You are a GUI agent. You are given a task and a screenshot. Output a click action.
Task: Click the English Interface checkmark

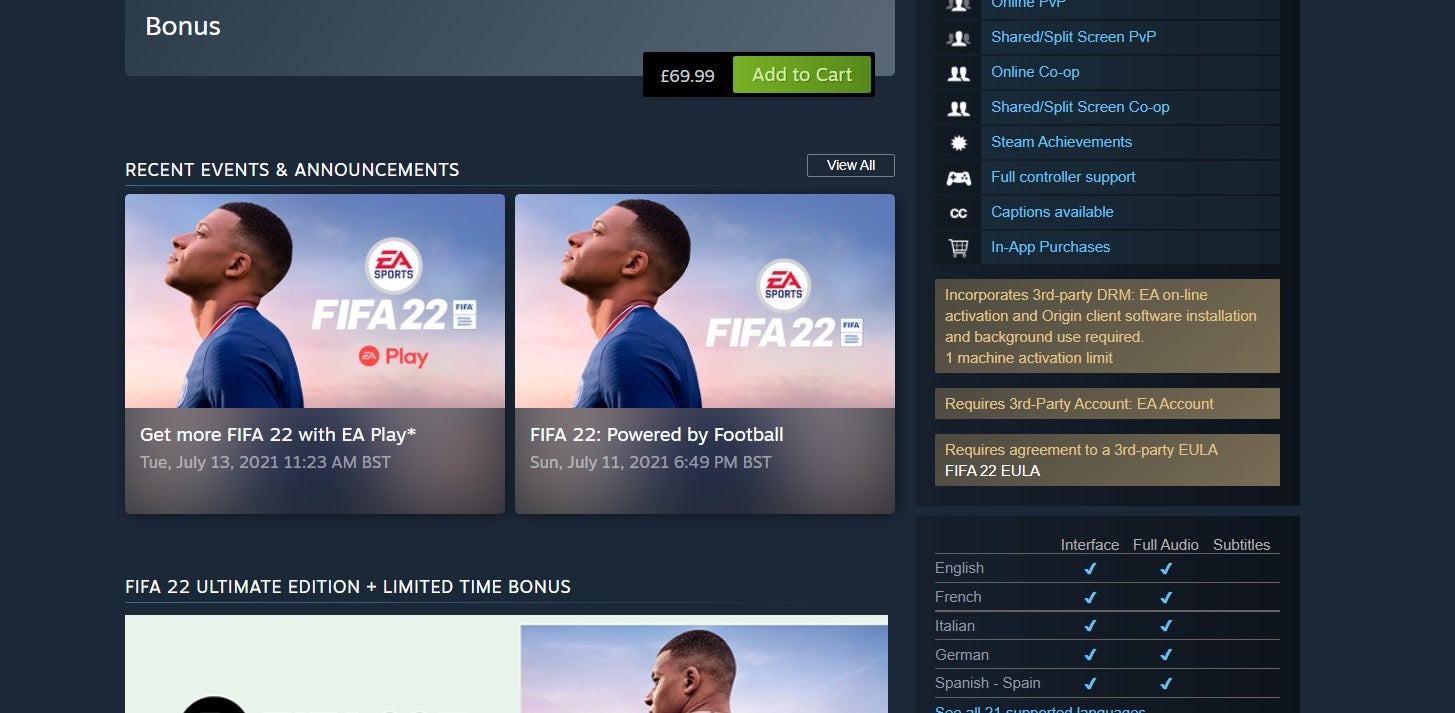click(1090, 569)
